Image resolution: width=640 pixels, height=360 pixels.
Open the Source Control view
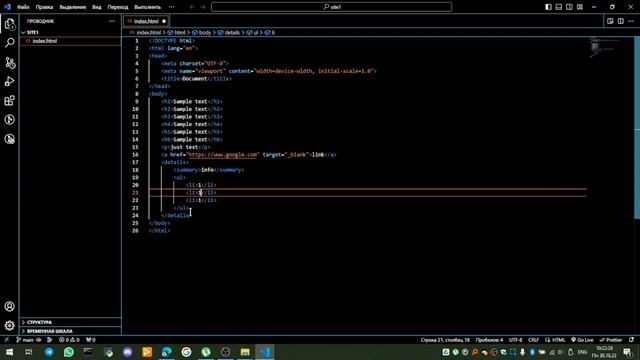tap(9, 62)
